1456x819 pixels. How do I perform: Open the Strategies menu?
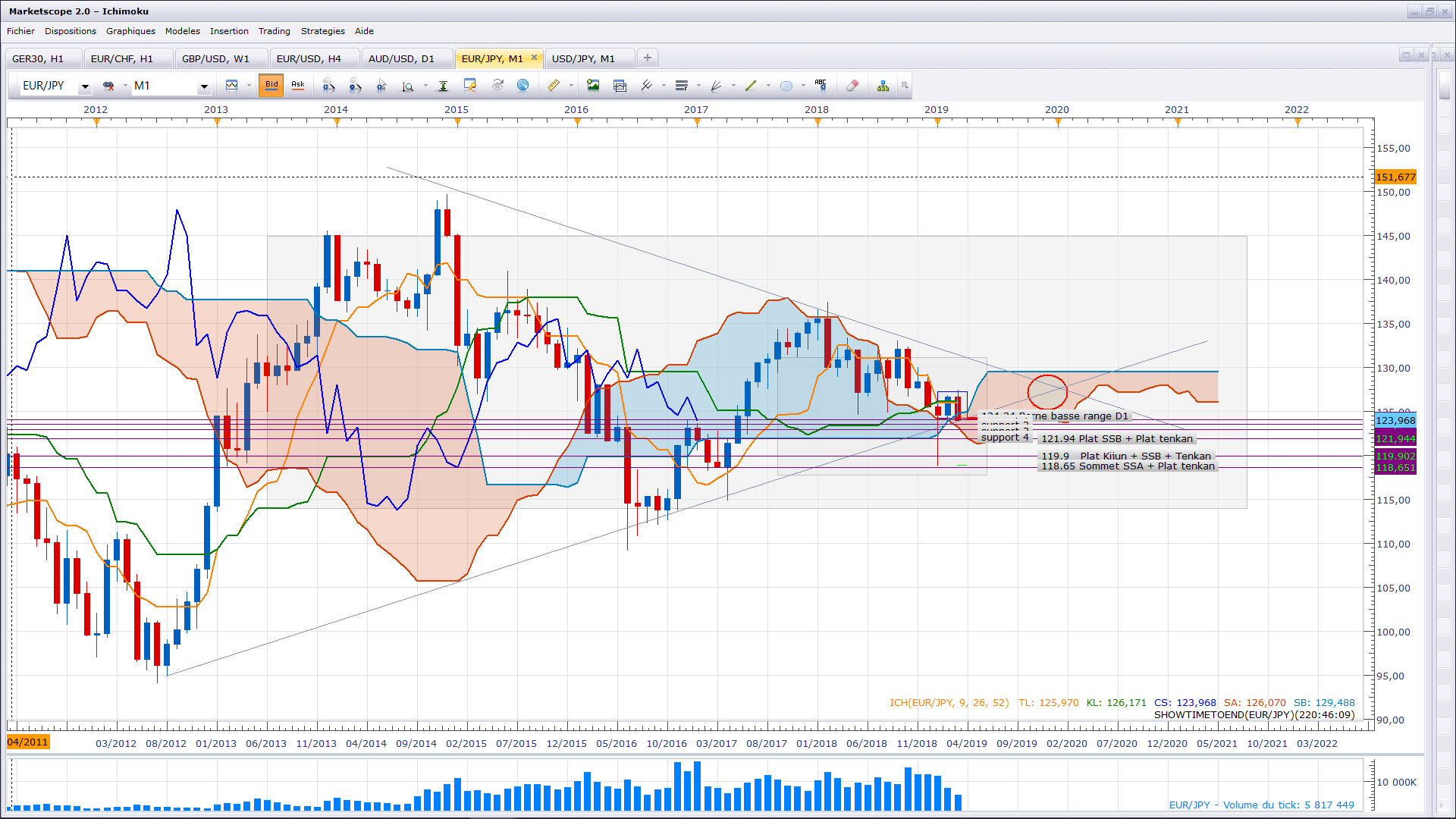pos(322,31)
